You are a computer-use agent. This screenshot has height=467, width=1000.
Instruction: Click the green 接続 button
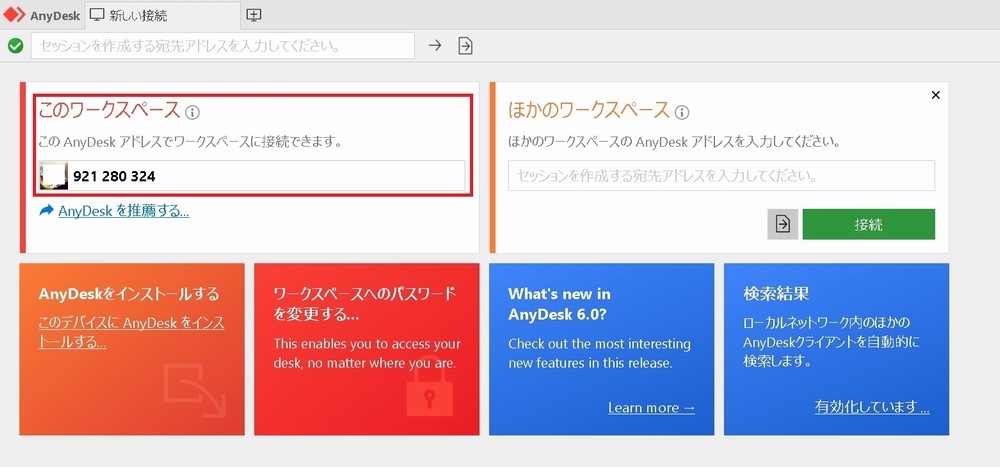[869, 224]
